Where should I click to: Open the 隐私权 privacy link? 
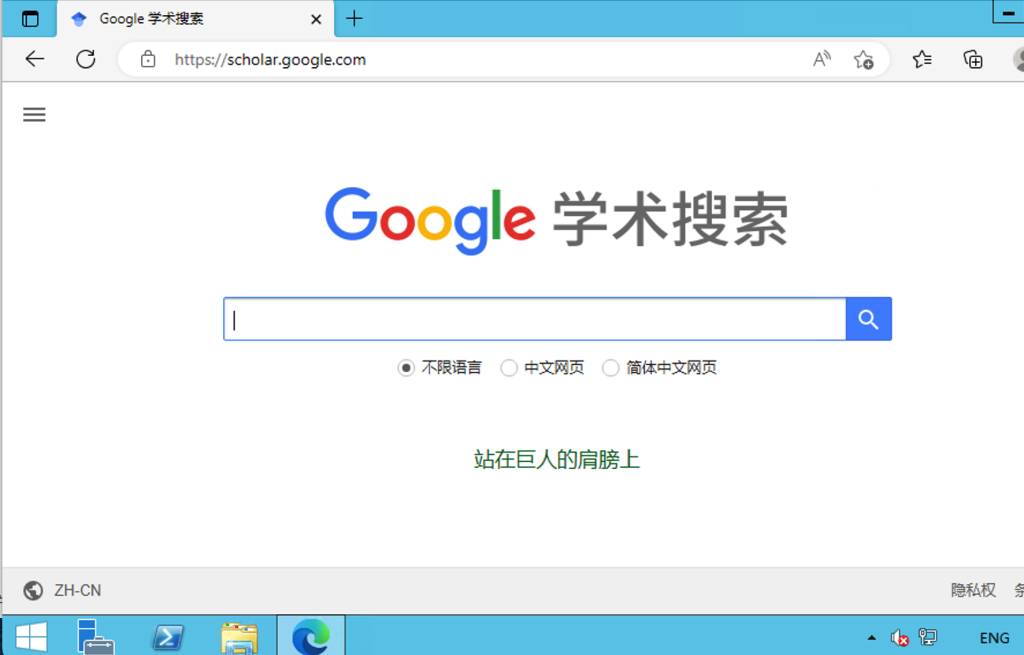pyautogui.click(x=973, y=590)
